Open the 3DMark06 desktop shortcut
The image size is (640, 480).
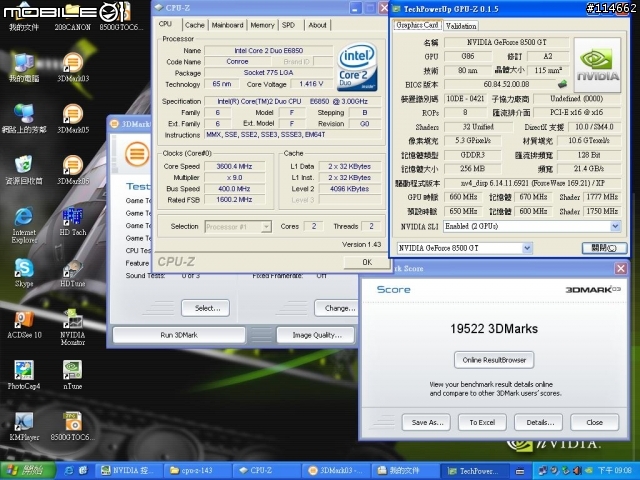click(73, 171)
